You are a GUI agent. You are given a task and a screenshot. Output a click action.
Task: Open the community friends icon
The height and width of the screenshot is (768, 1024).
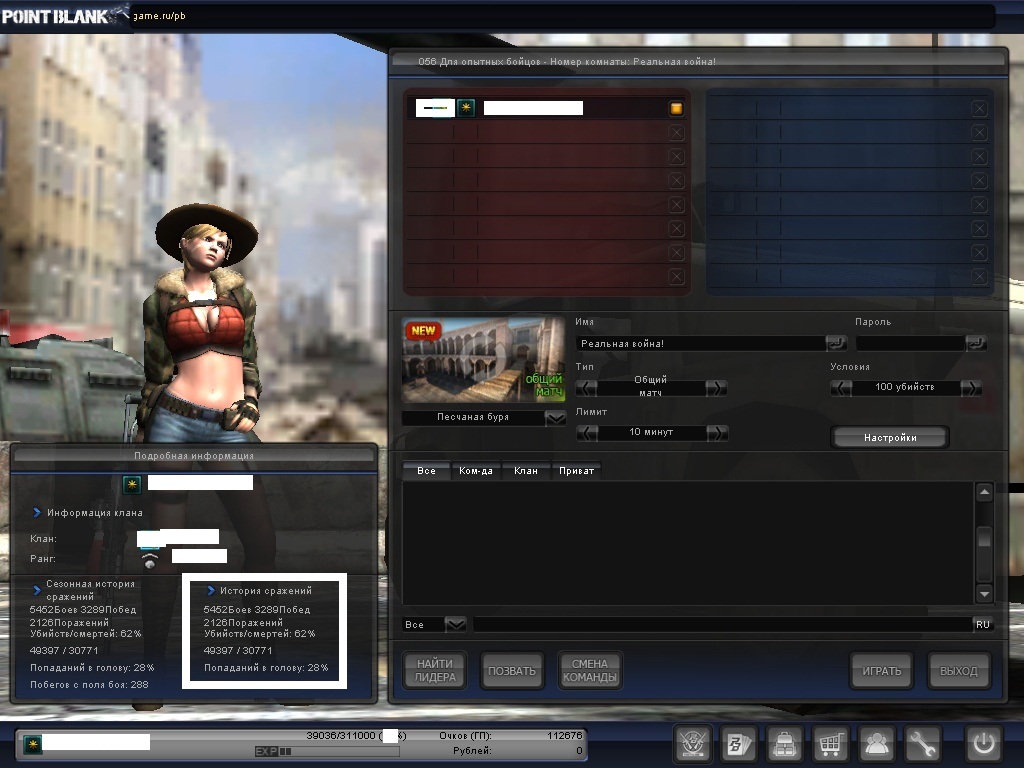[x=876, y=743]
